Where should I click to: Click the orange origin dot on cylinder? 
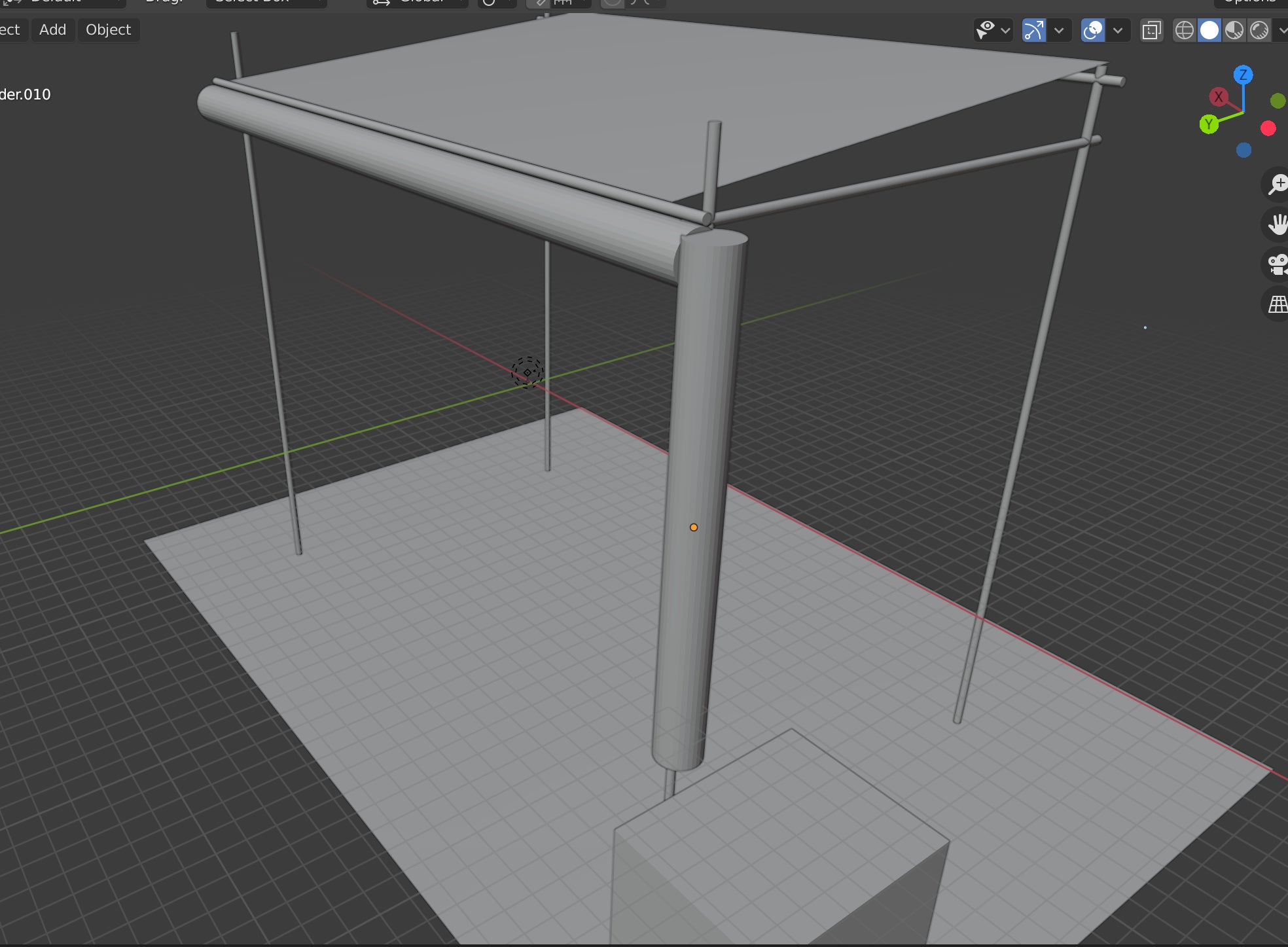(x=694, y=527)
